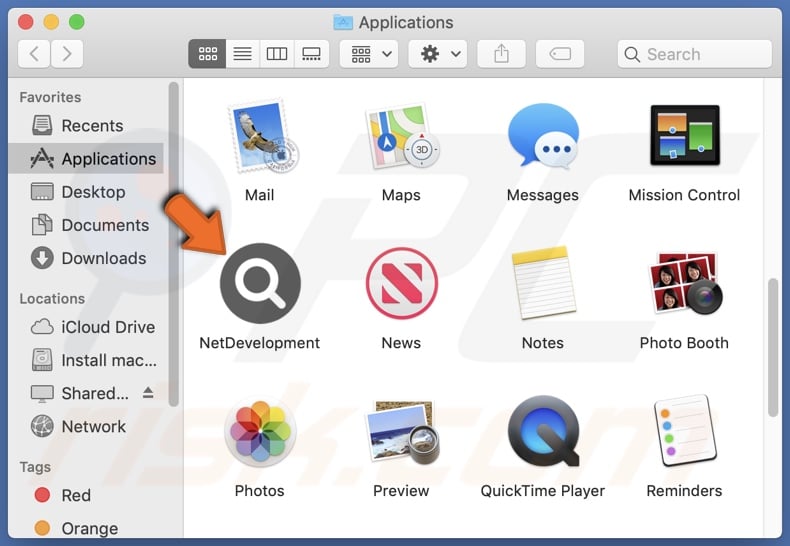Click the Favorites section header
Screen dimensions: 790x546
tap(50, 97)
